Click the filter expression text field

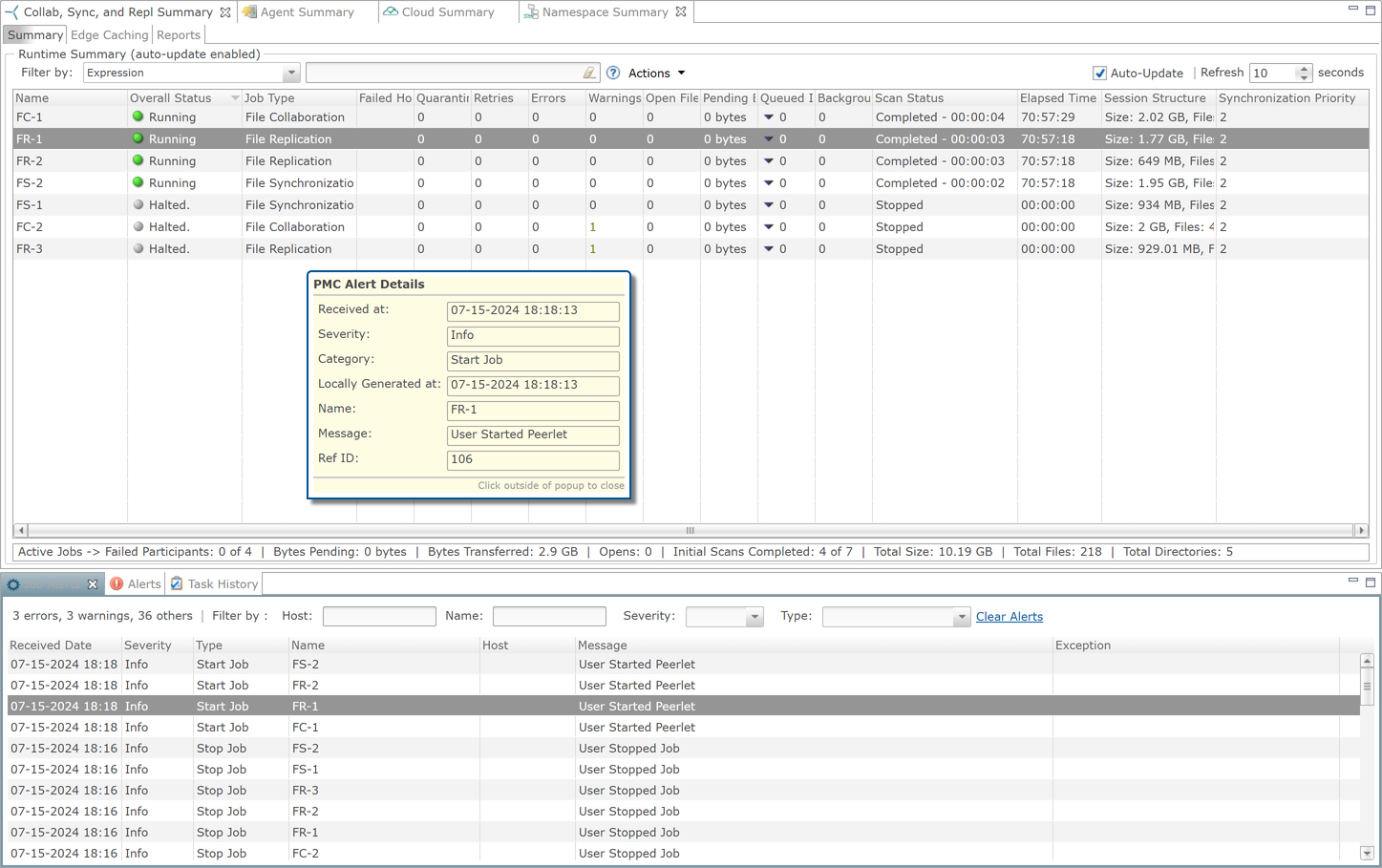444,73
